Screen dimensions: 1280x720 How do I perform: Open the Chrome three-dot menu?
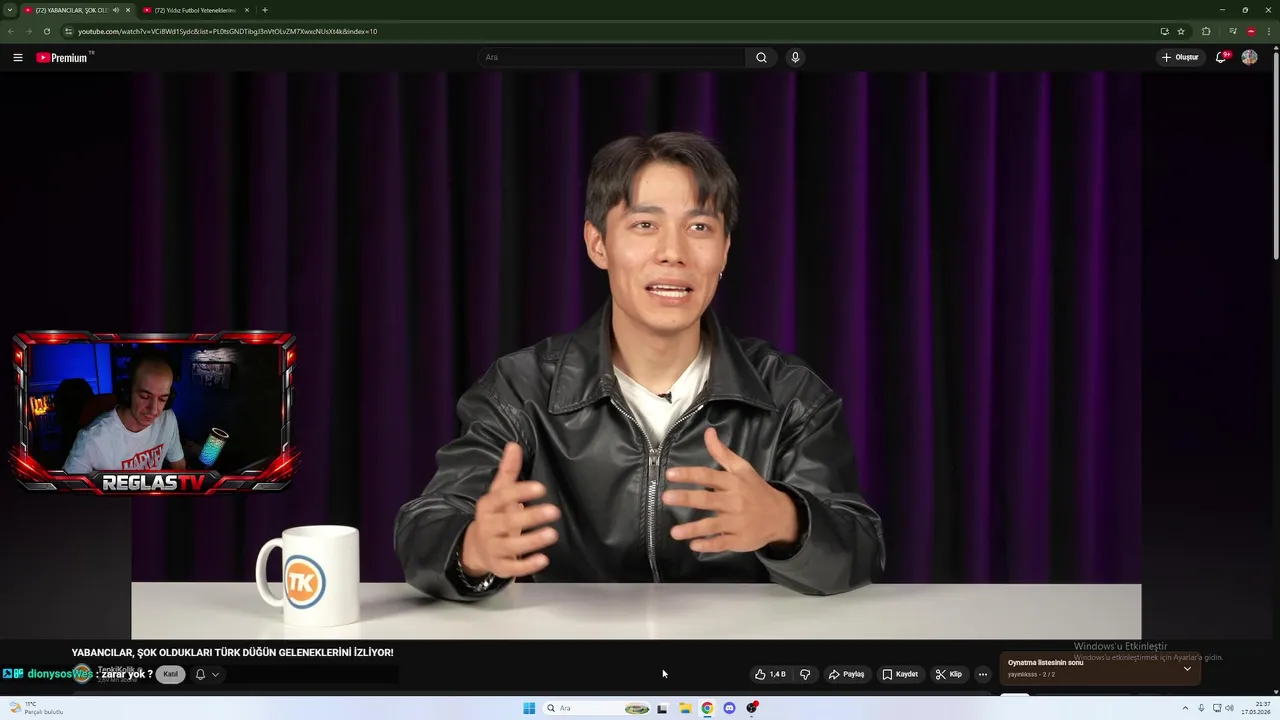pyautogui.click(x=1268, y=31)
